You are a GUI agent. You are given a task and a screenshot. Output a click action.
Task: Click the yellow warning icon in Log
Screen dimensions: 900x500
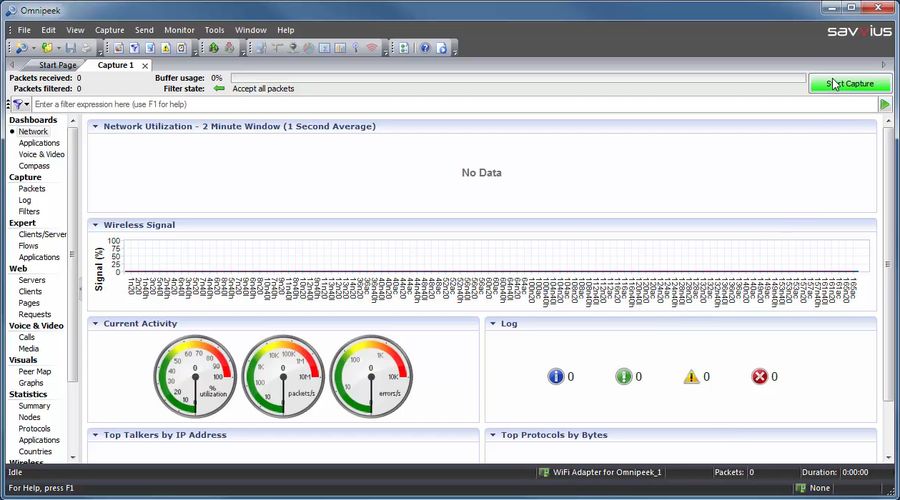(x=691, y=377)
